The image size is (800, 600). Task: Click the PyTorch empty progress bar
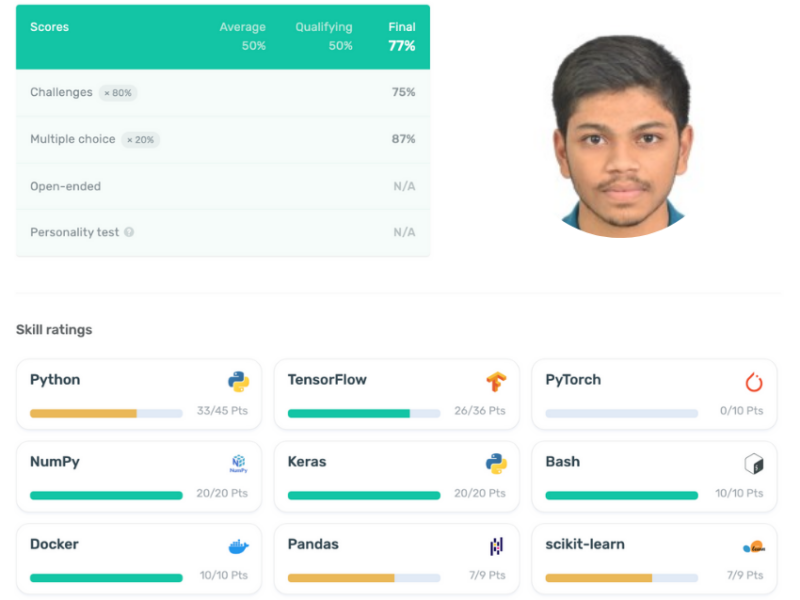[x=621, y=413]
